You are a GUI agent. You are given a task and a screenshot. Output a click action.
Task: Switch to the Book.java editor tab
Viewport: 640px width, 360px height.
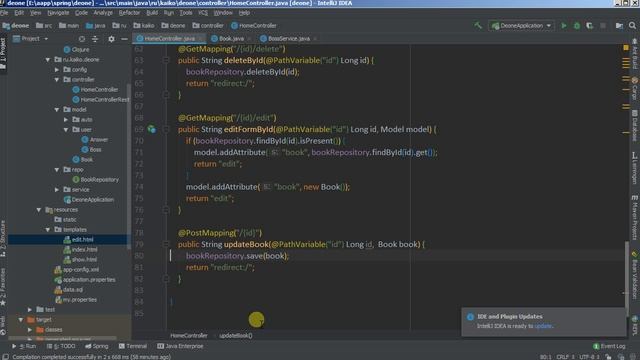pos(231,38)
